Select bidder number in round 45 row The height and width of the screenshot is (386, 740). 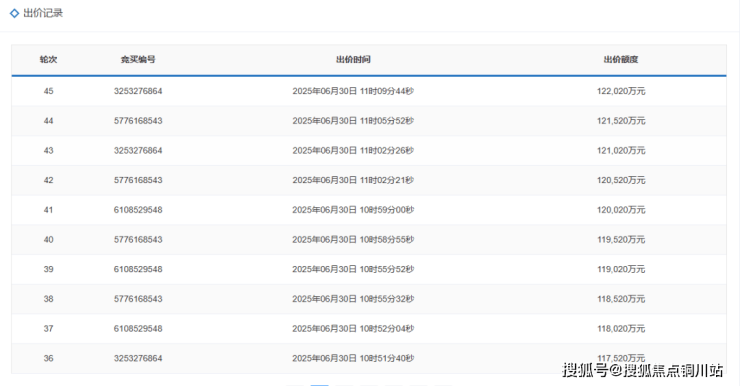click(138, 91)
